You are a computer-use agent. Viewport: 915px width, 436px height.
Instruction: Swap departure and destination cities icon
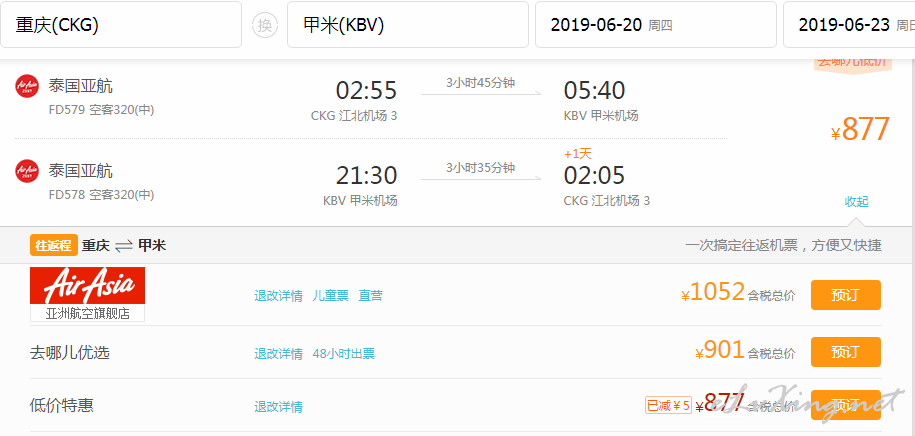264,25
